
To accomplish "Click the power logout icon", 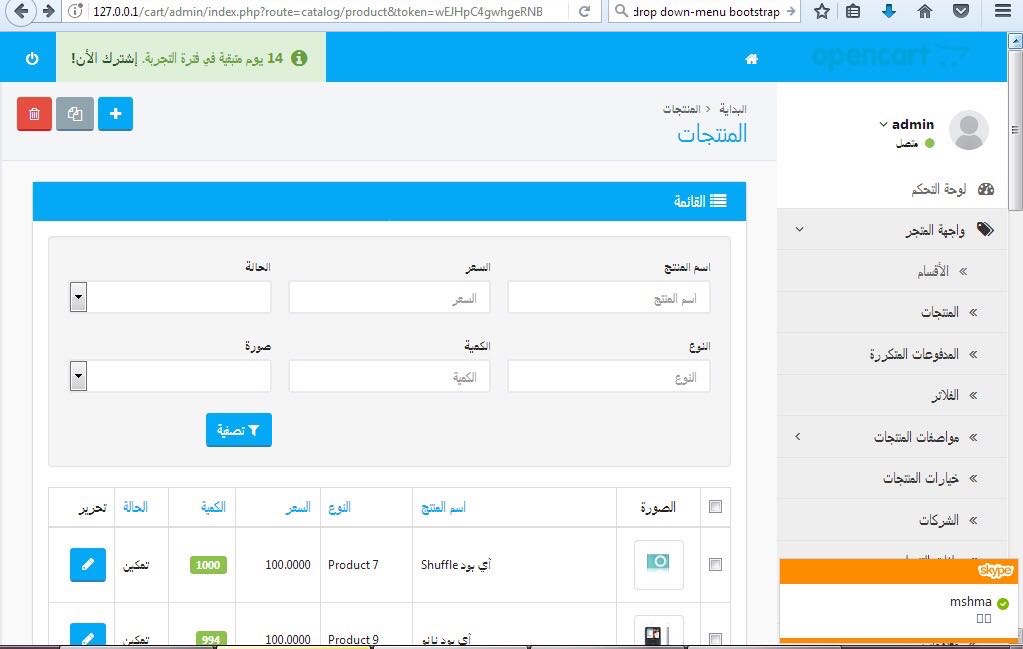I will [32, 59].
